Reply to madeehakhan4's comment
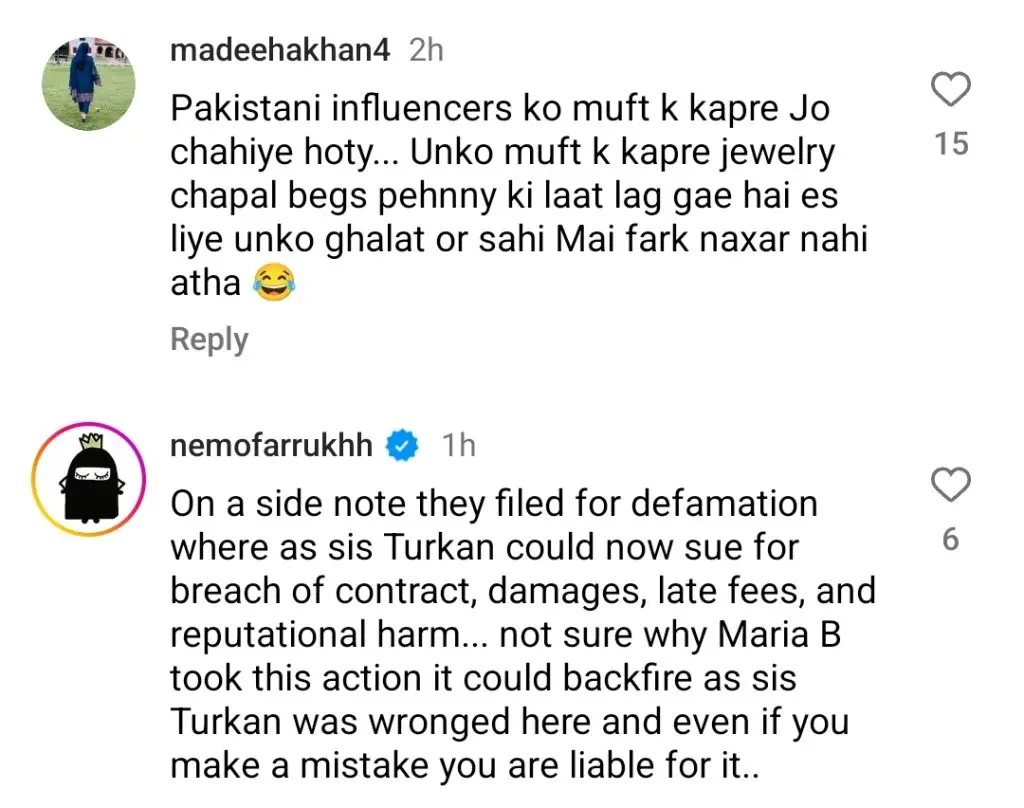 208,339
